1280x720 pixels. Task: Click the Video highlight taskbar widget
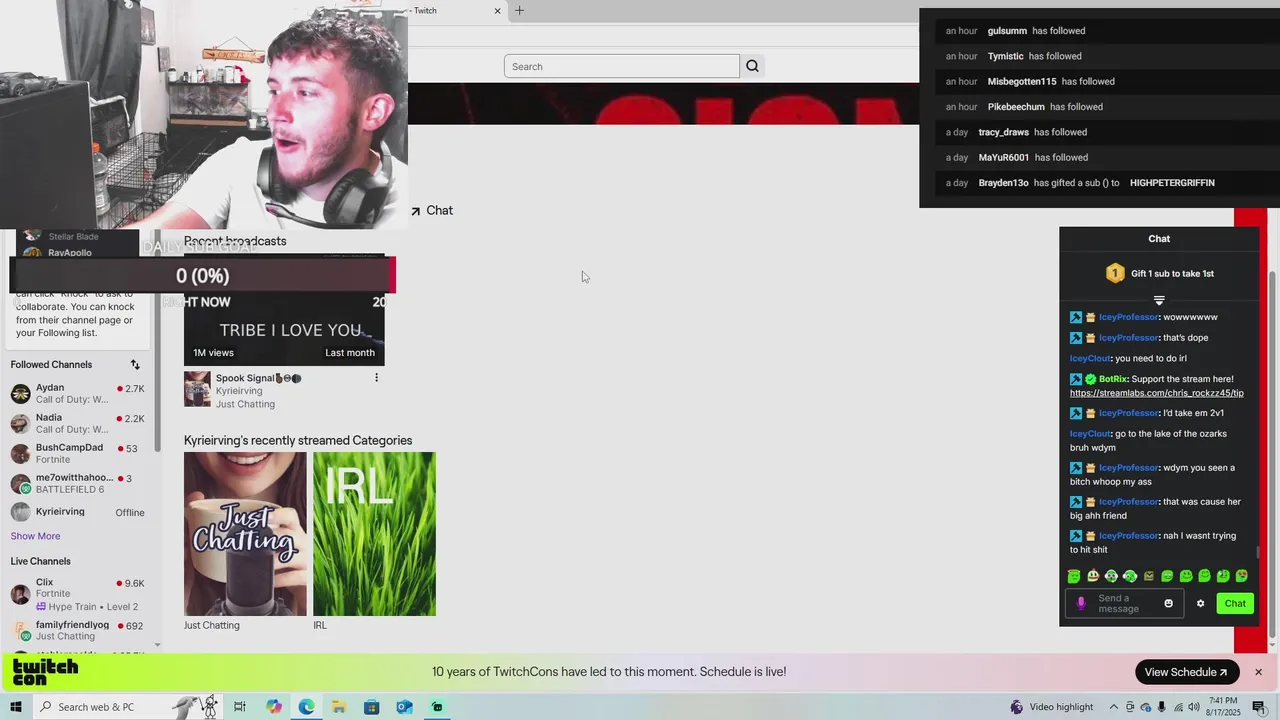[x=1052, y=707]
